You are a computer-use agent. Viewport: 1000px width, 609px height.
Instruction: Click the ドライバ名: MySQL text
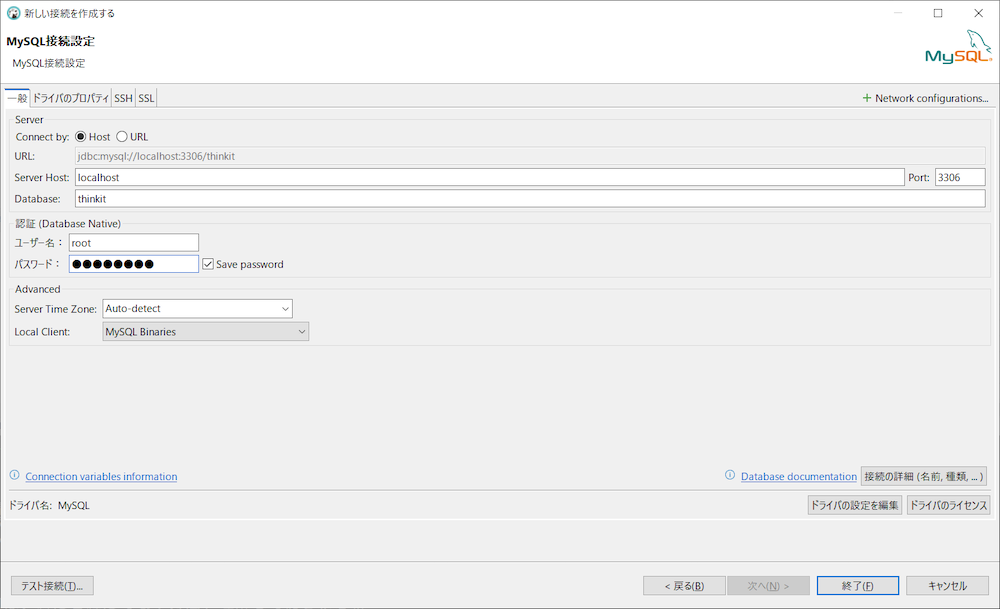tap(49, 505)
